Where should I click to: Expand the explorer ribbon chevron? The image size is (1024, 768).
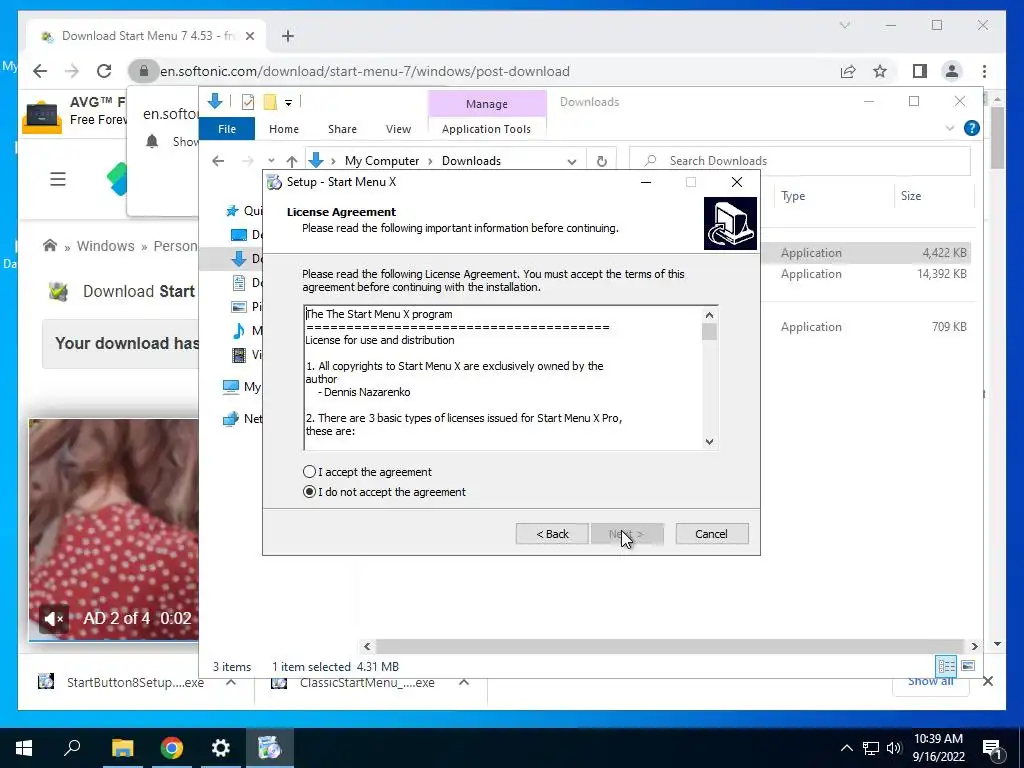coord(950,128)
